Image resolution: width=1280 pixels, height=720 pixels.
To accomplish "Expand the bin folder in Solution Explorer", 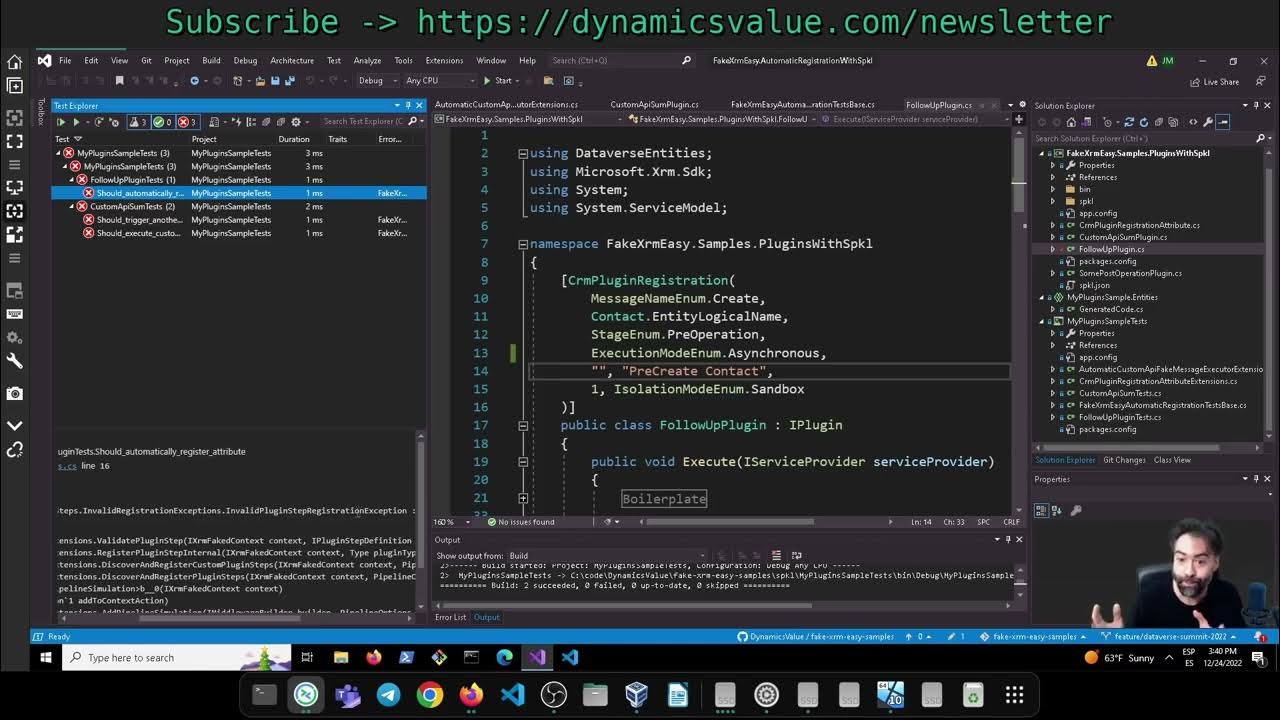I will (x=1053, y=189).
